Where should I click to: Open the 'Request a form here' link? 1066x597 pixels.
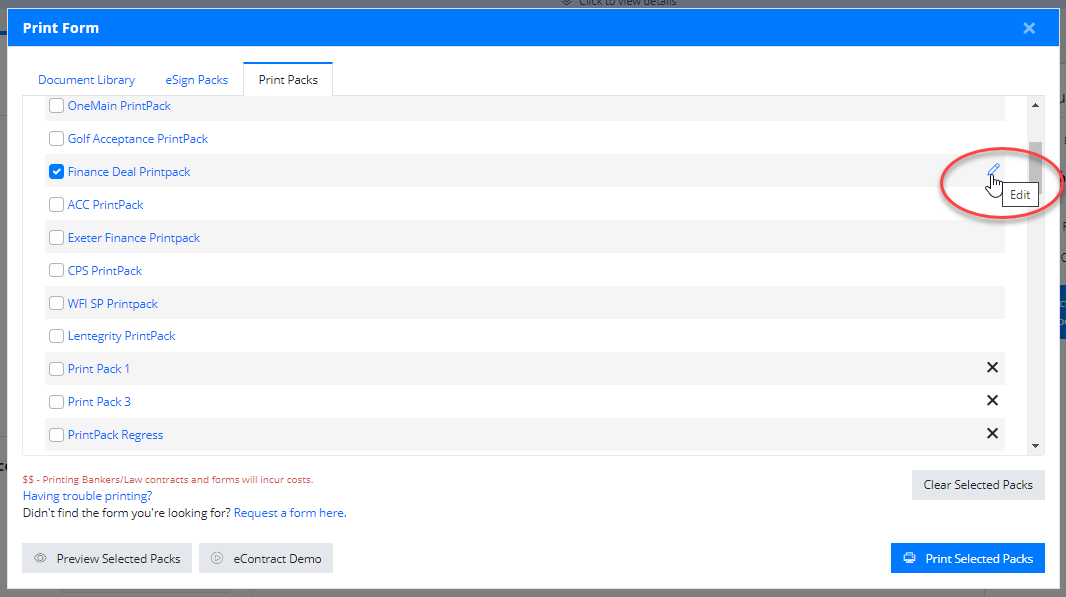point(290,513)
